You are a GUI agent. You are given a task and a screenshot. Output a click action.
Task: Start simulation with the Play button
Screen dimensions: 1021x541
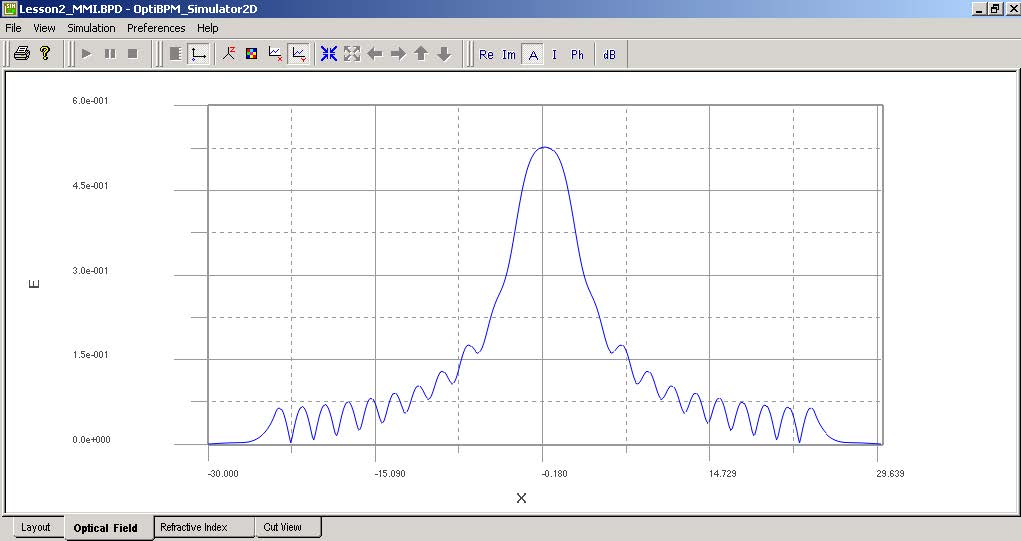pyautogui.click(x=87, y=54)
